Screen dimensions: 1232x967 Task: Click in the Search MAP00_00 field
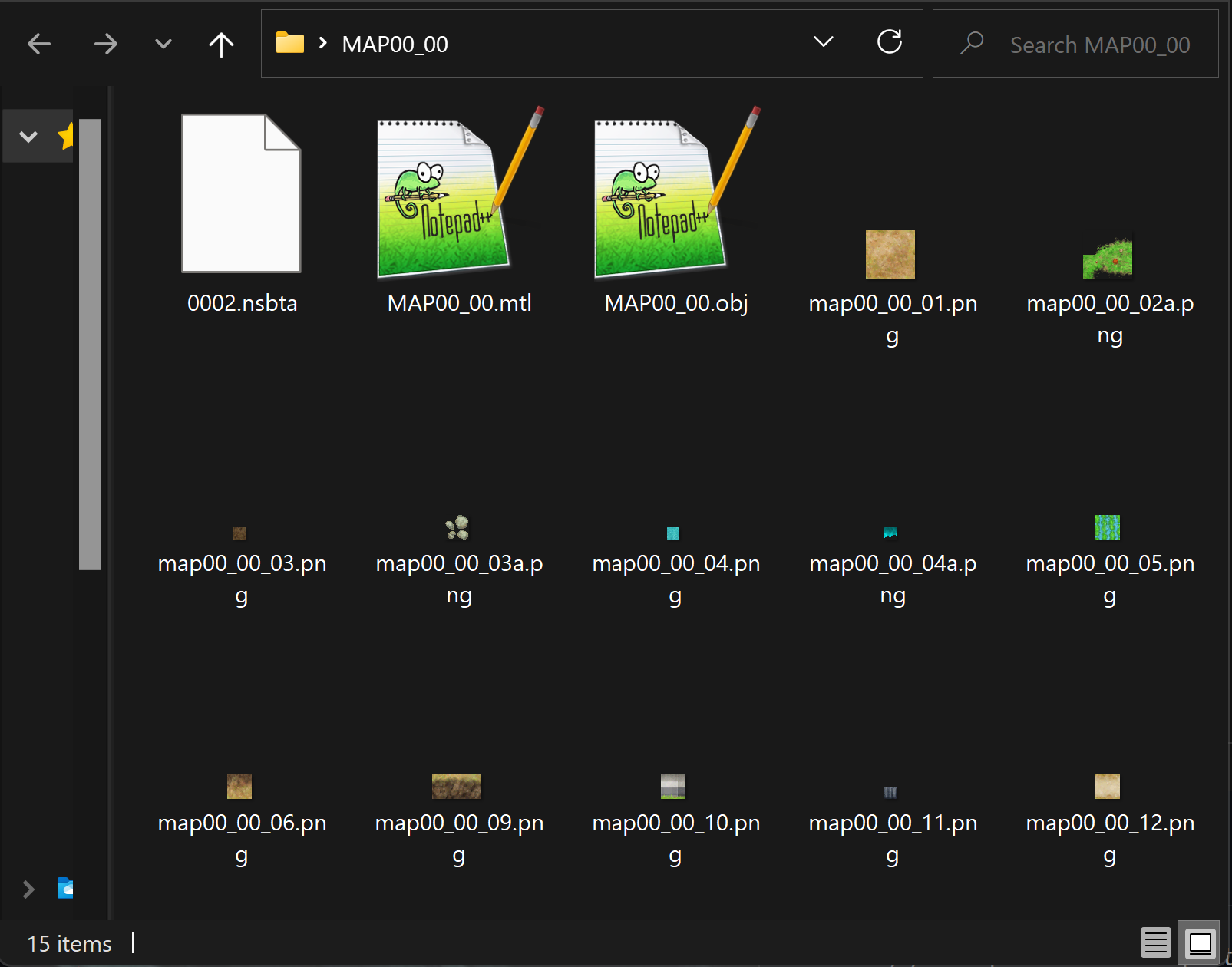(x=1099, y=45)
